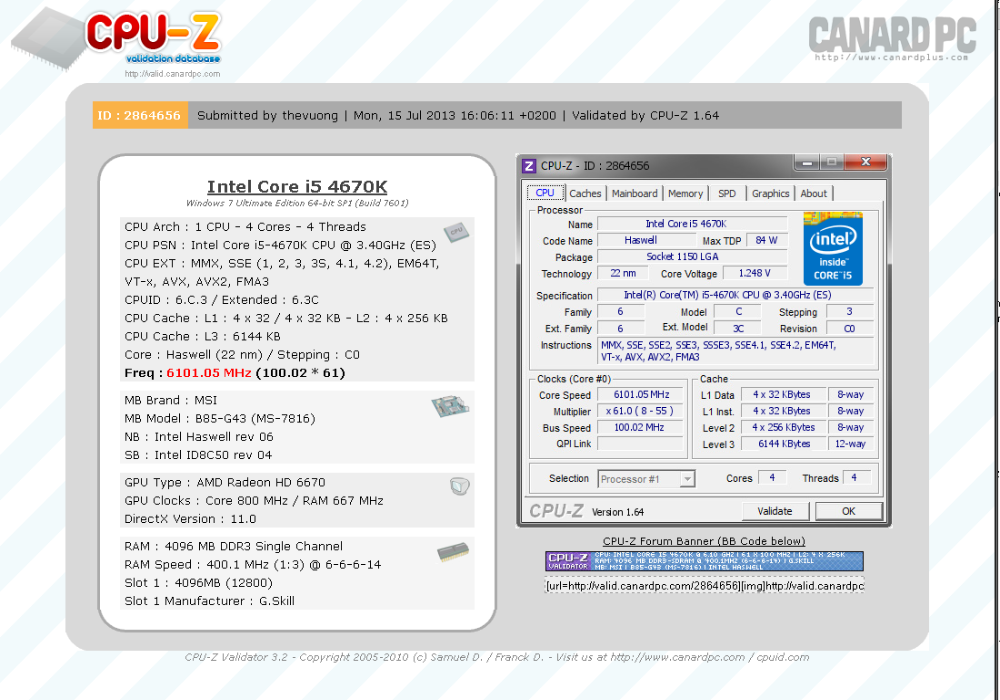Click the CPU-Z Forum Banner heading text
The width and height of the screenshot is (1000, 700).
pos(704,541)
